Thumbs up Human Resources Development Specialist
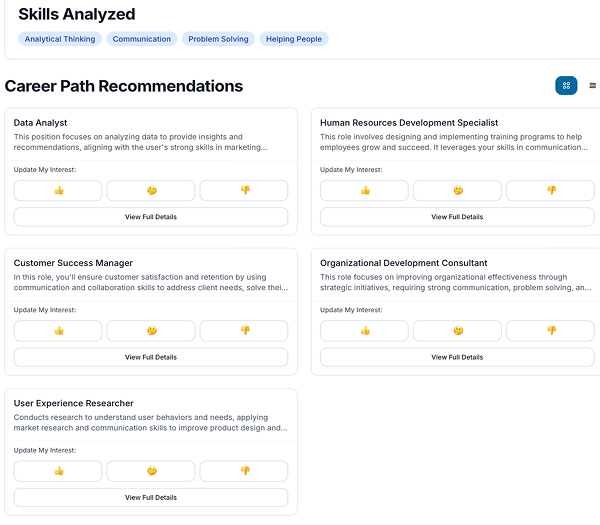The height and width of the screenshot is (525, 600). point(364,191)
